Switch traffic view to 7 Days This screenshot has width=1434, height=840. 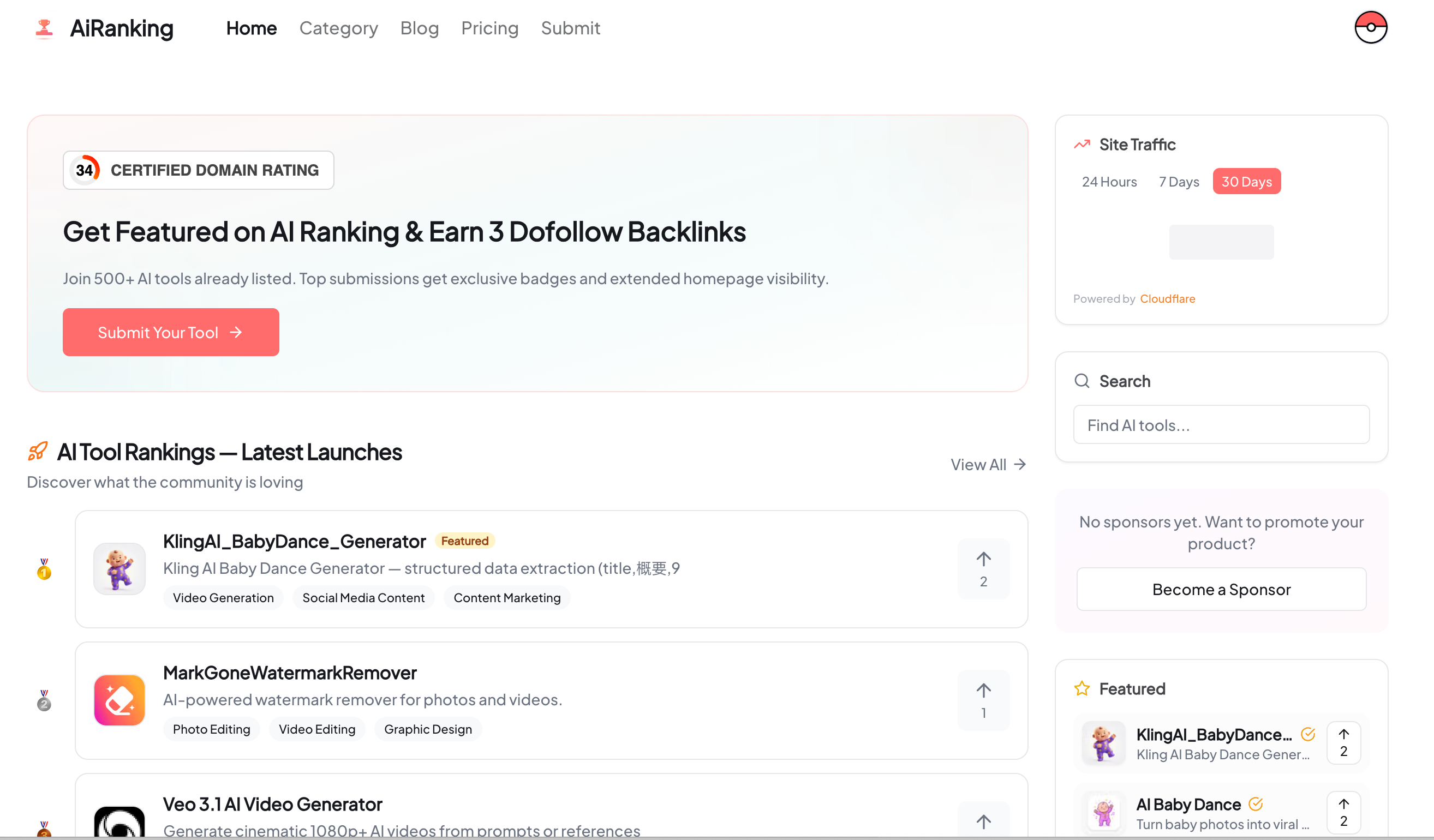point(1179,181)
